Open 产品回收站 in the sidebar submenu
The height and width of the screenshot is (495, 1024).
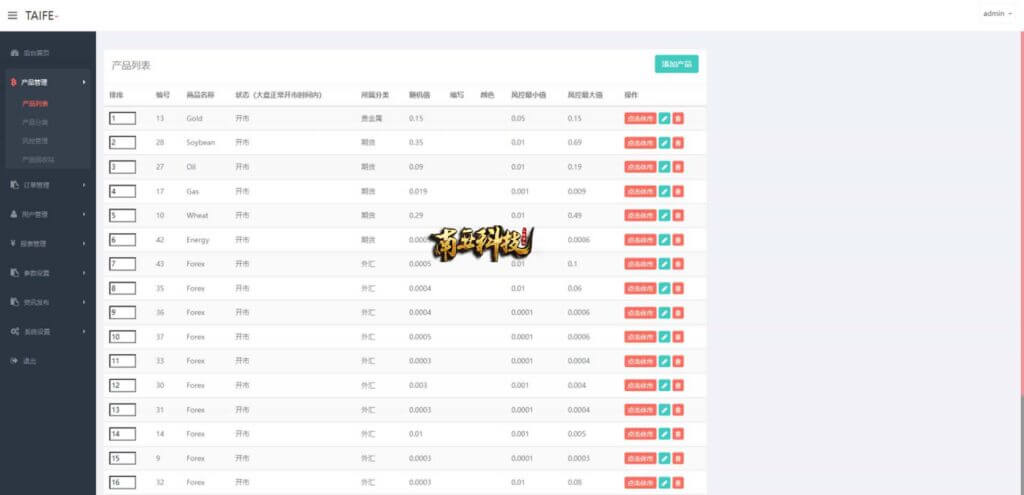click(38, 159)
